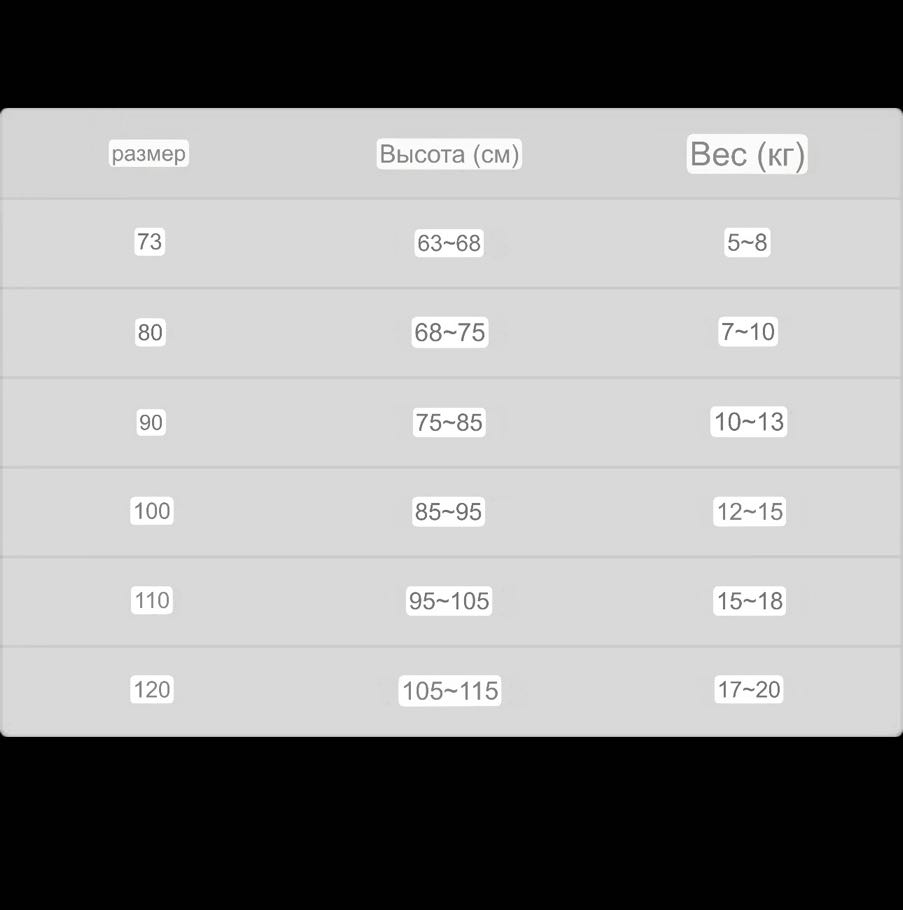Click weight value 12~15

[750, 511]
